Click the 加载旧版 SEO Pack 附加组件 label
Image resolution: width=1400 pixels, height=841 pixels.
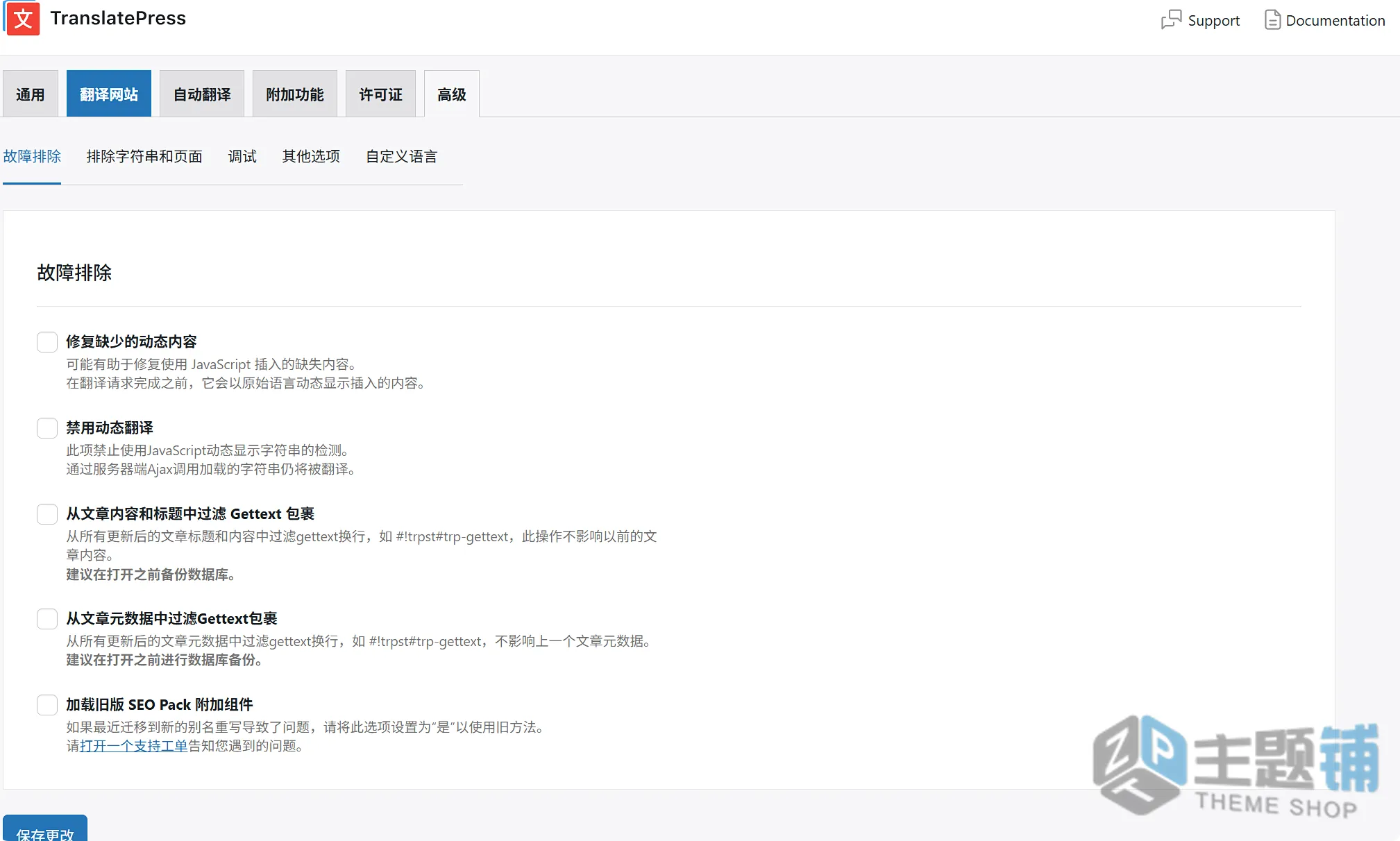tap(160, 704)
